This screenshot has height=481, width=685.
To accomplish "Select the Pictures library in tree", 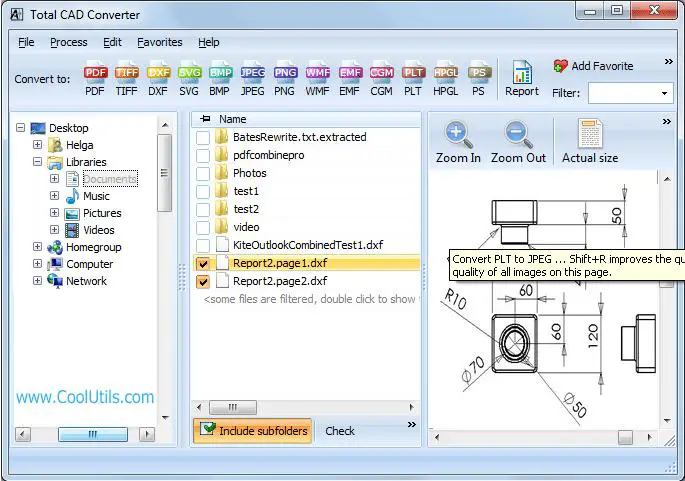I will 102,213.
